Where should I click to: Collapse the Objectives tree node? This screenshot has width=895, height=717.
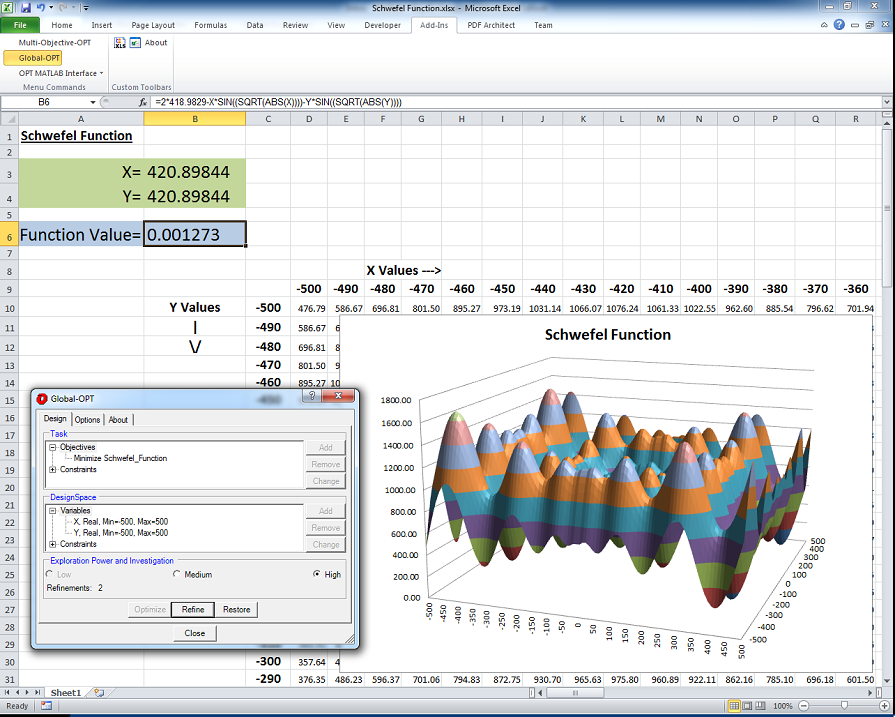(x=53, y=448)
